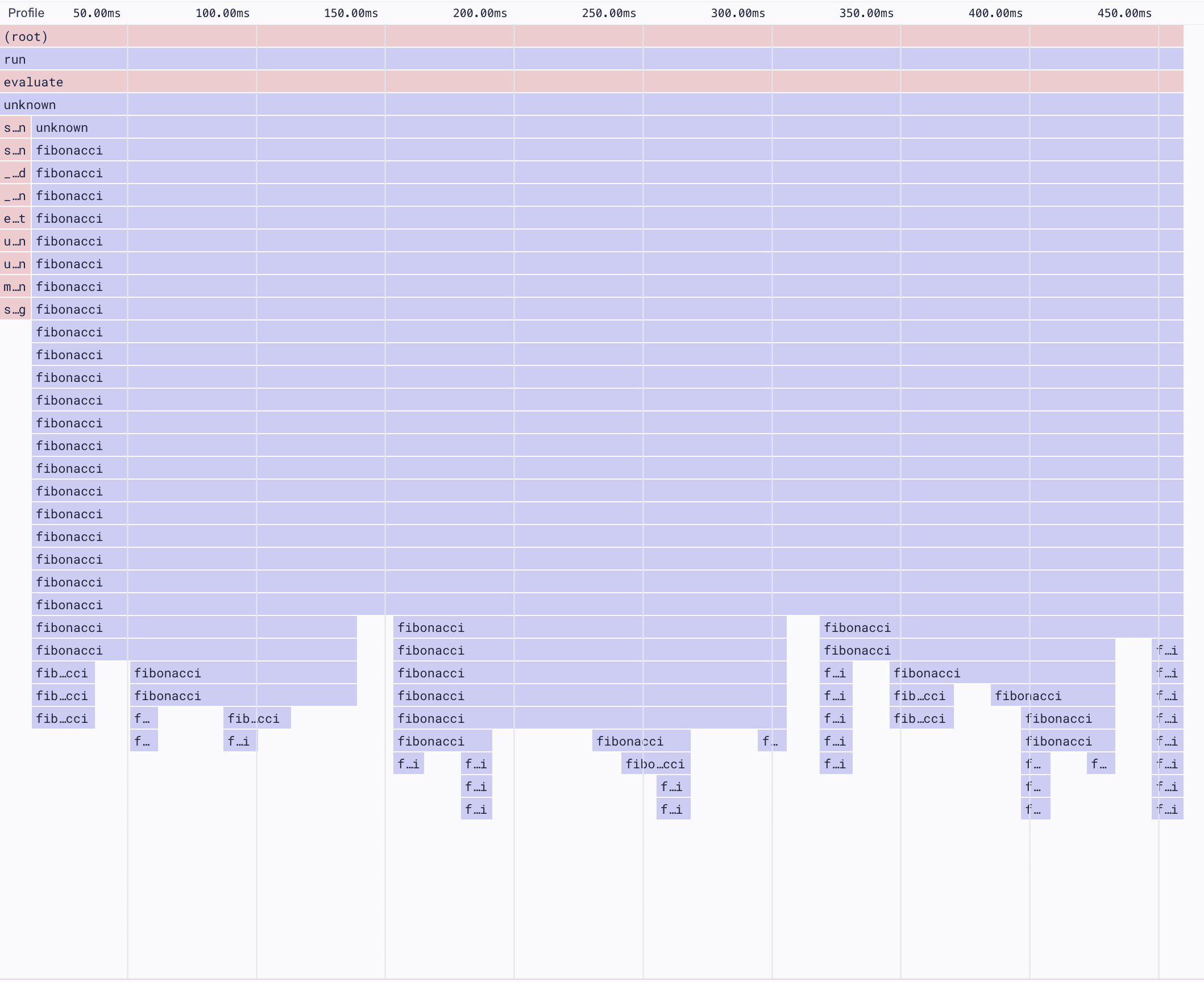
Task: Click the fib…cci frame near 100ms depth
Action: [x=256, y=718]
